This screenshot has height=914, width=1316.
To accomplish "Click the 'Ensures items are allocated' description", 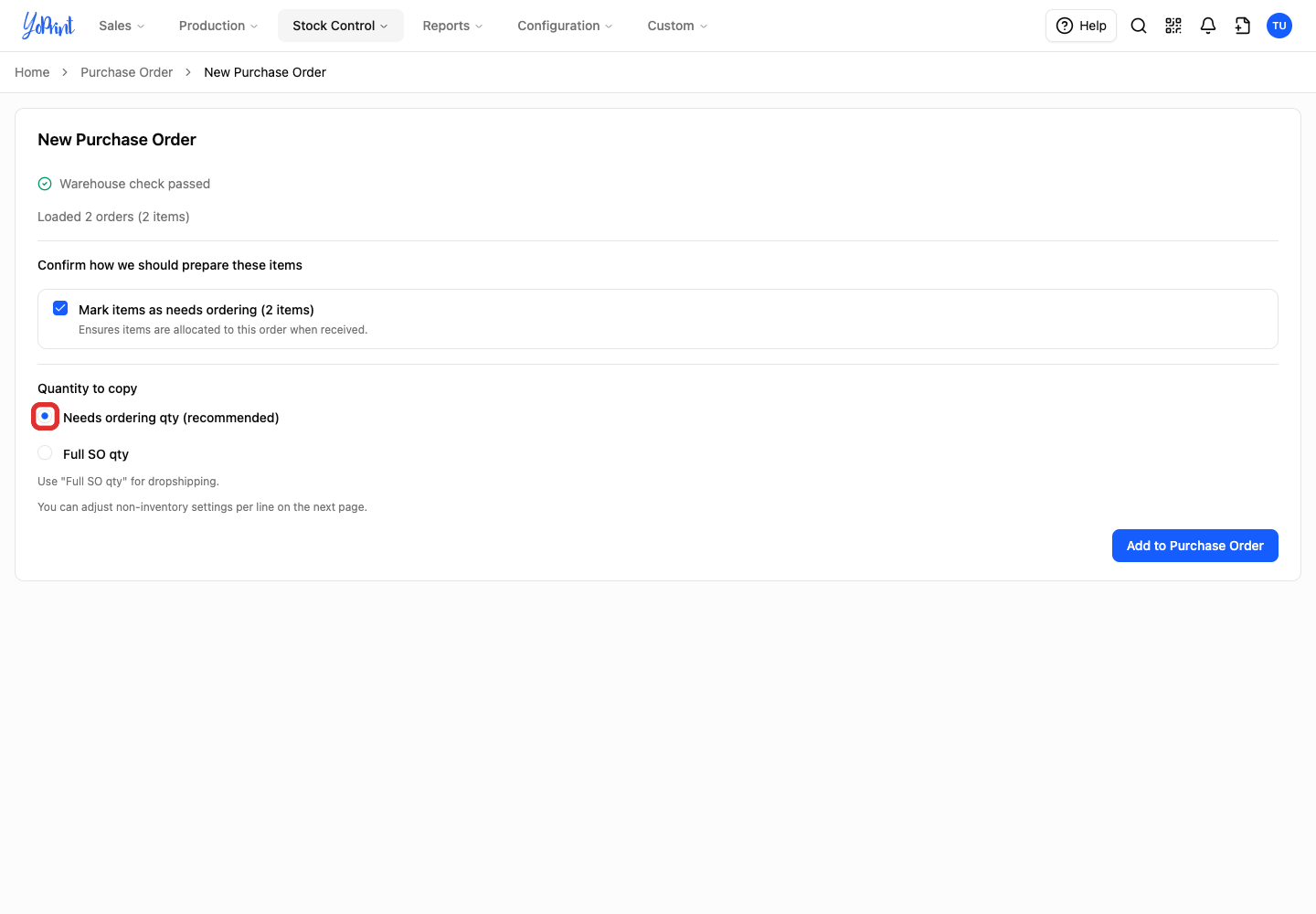I will (223, 330).
